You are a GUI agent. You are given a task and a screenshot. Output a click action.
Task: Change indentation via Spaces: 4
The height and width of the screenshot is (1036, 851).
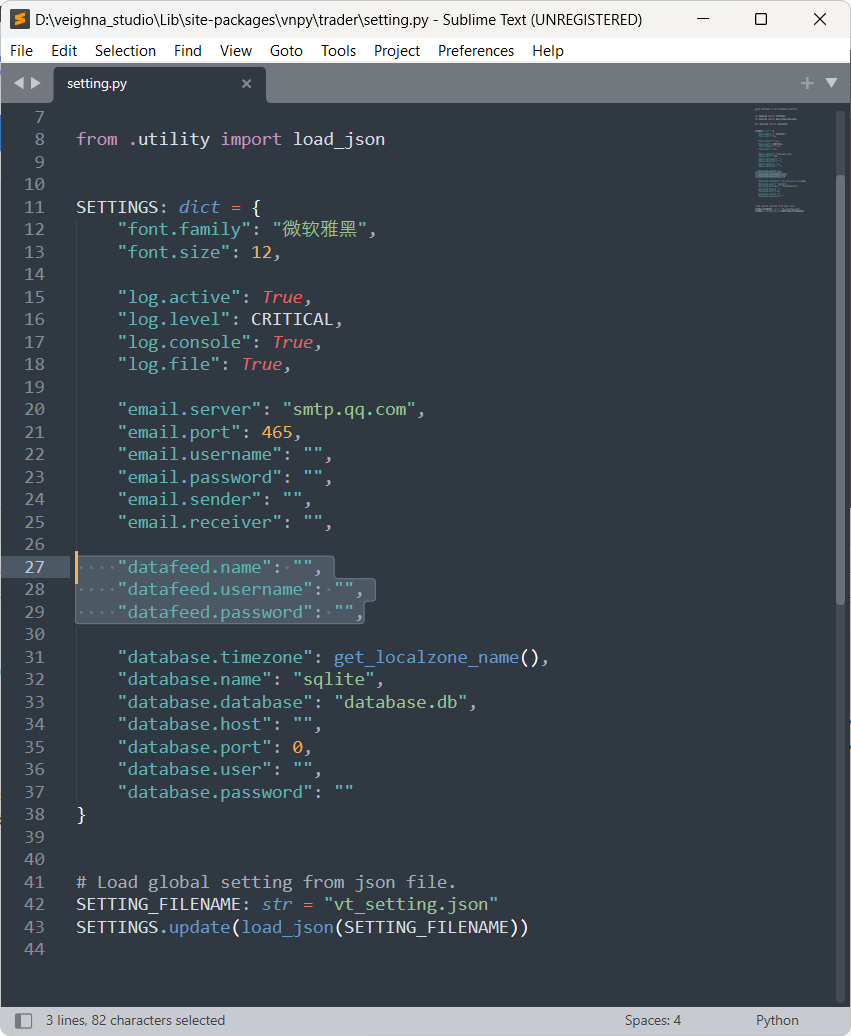[x=653, y=1020]
